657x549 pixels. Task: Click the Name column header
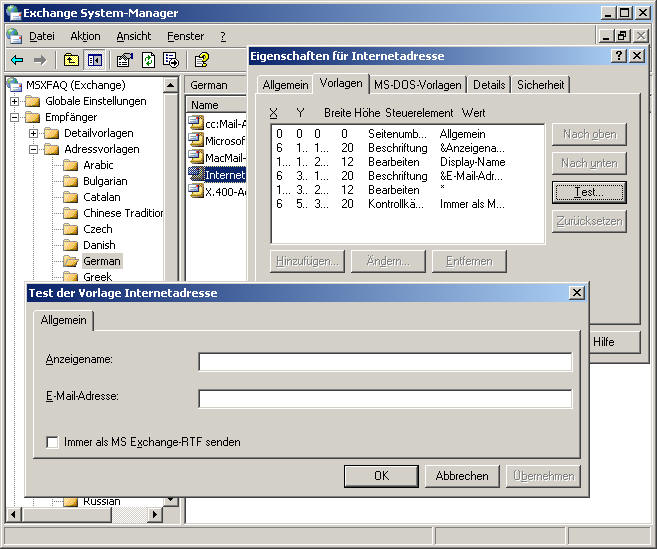(216, 105)
